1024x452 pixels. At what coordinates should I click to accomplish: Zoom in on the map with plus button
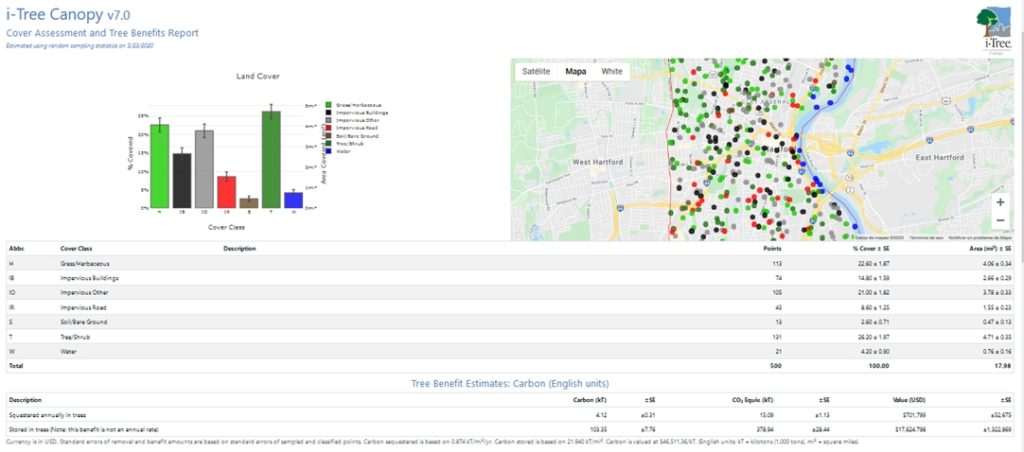point(1000,202)
